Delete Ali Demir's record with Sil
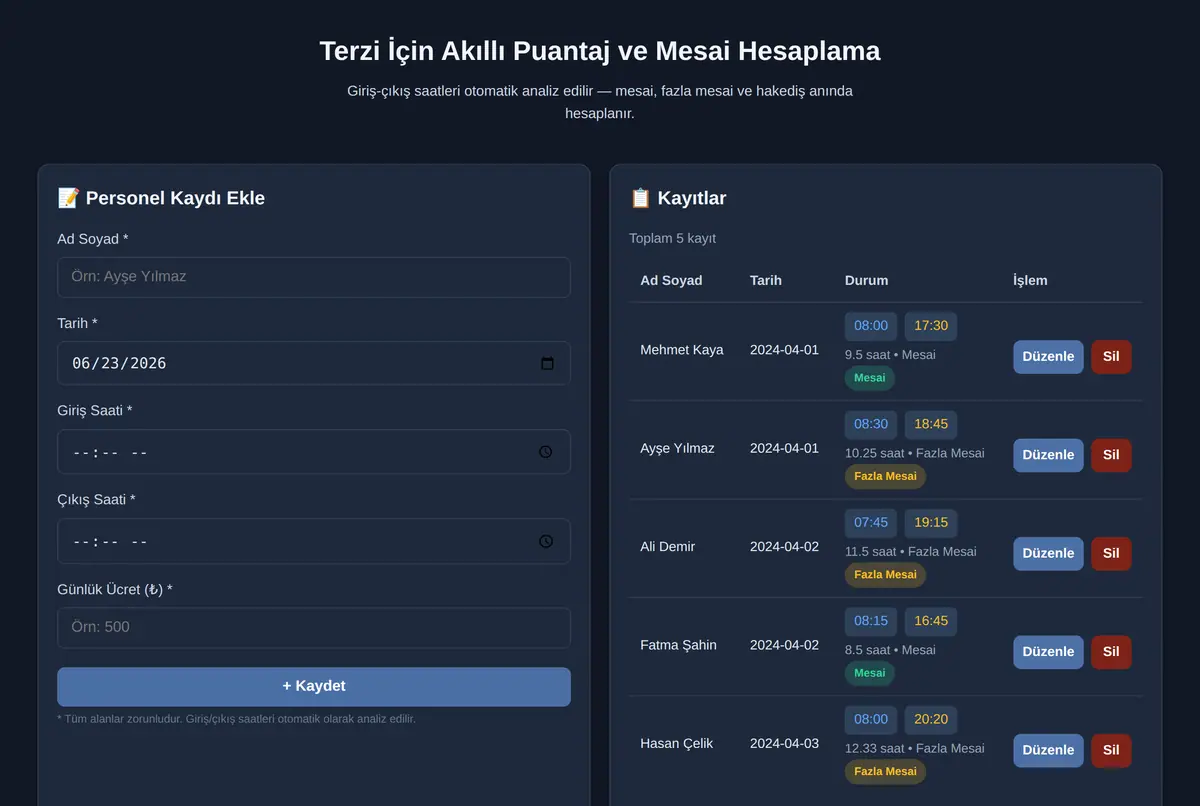The image size is (1200, 806). click(1111, 554)
